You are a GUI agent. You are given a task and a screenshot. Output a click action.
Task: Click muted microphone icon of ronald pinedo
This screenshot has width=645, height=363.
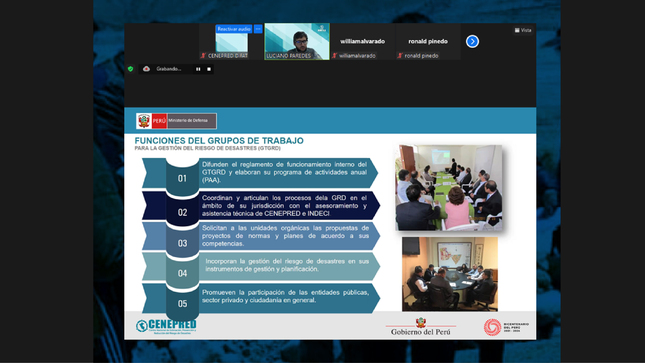(400, 56)
